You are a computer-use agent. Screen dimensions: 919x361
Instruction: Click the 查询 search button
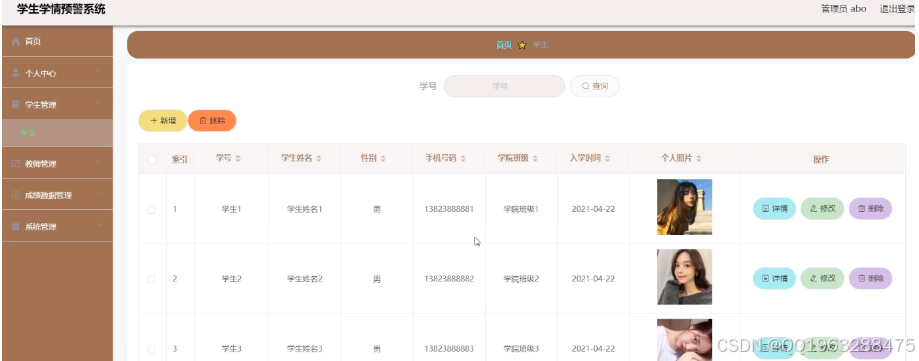pos(595,86)
